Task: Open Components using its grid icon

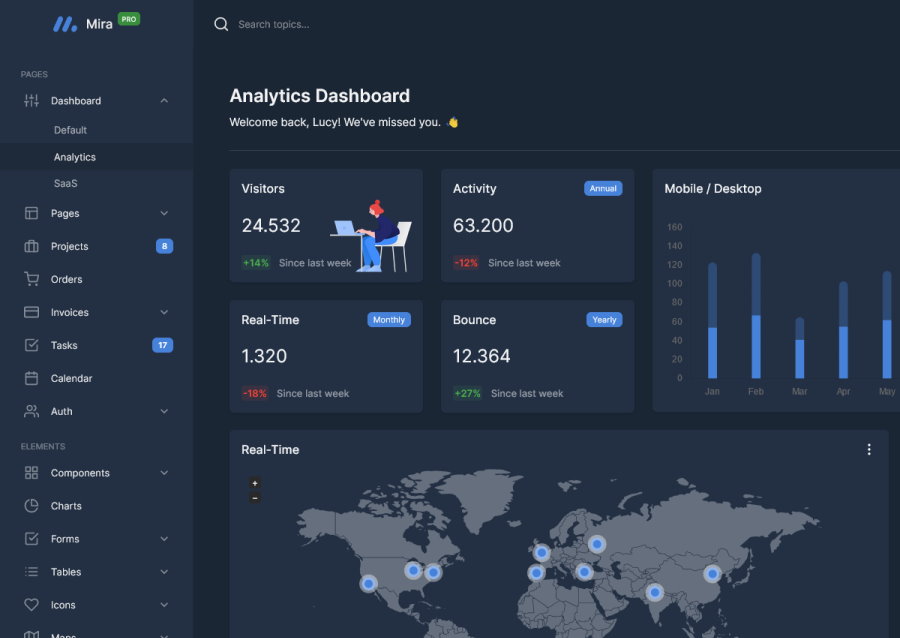Action: (29, 472)
